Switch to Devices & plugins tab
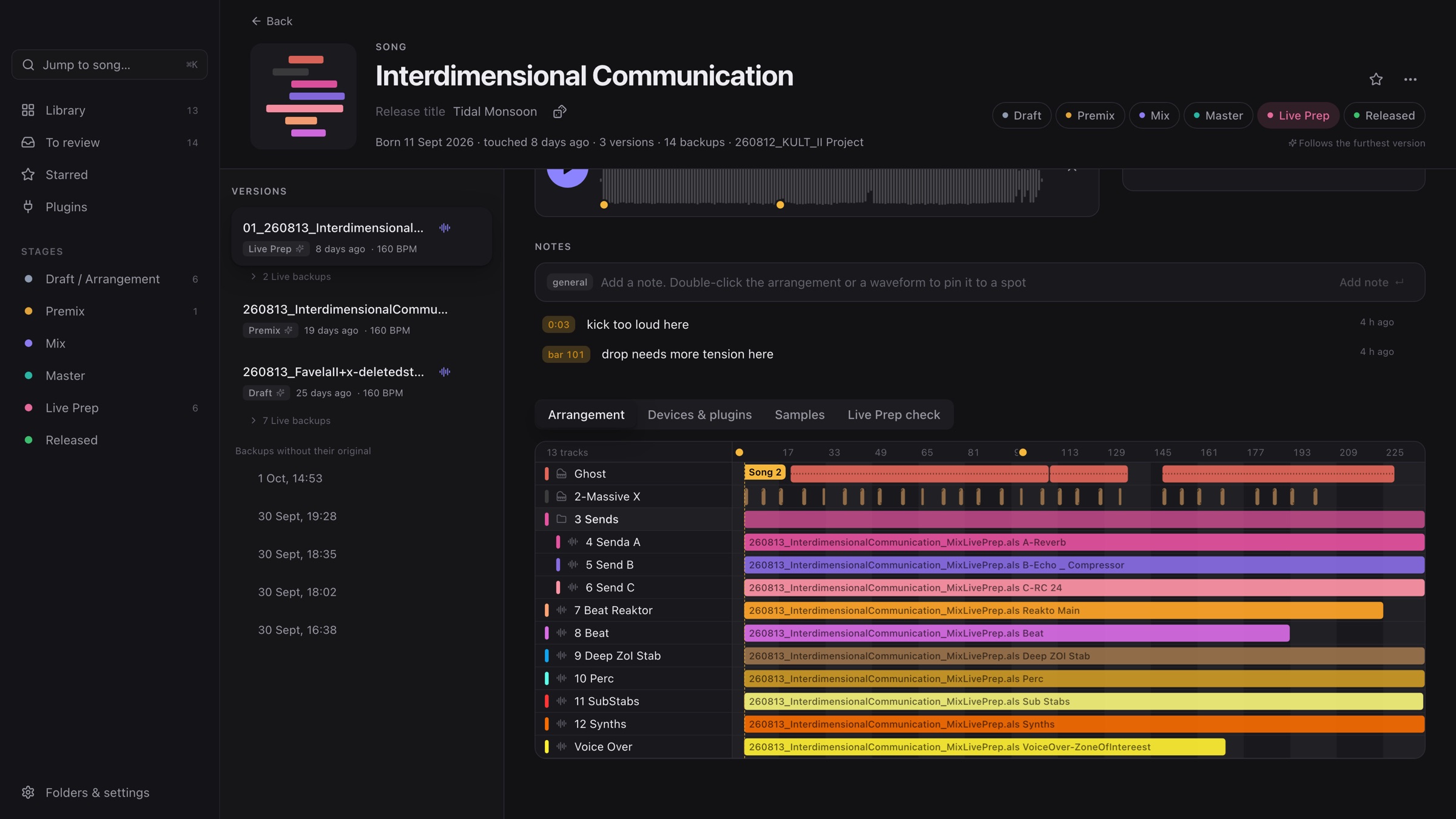 click(699, 415)
